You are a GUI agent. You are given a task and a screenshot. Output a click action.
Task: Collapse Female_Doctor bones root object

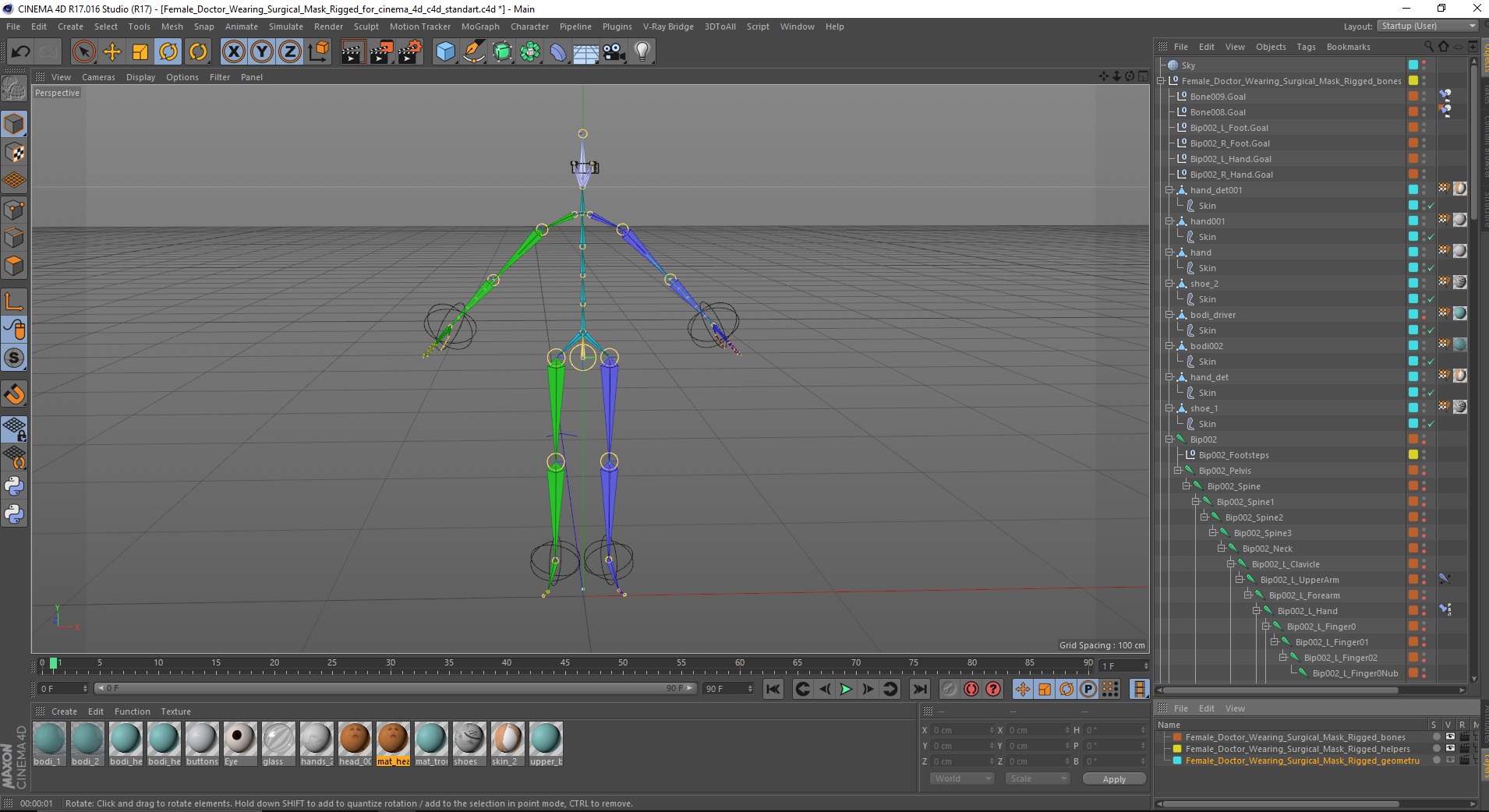(1161, 81)
